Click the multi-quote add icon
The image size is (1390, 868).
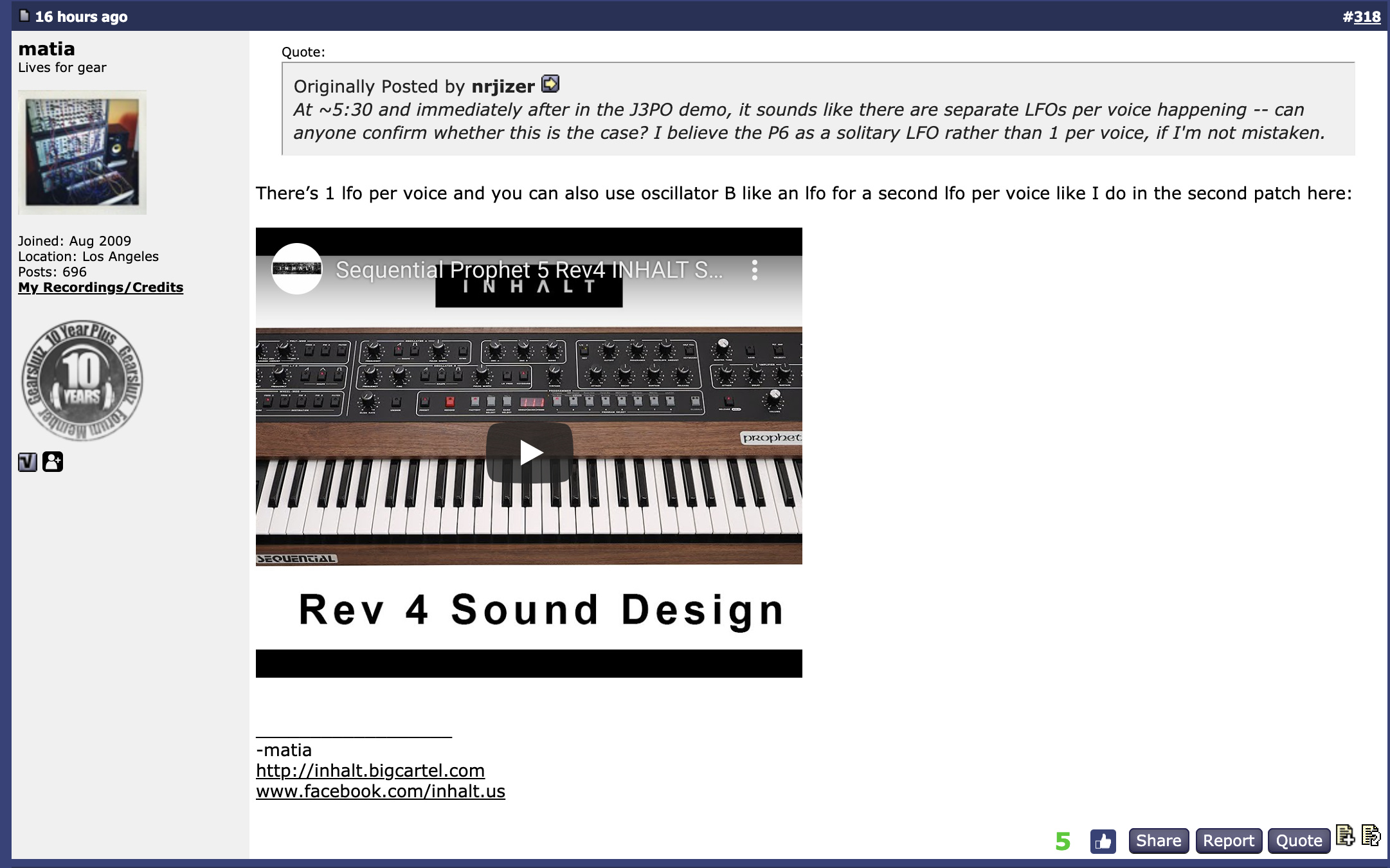click(1345, 835)
